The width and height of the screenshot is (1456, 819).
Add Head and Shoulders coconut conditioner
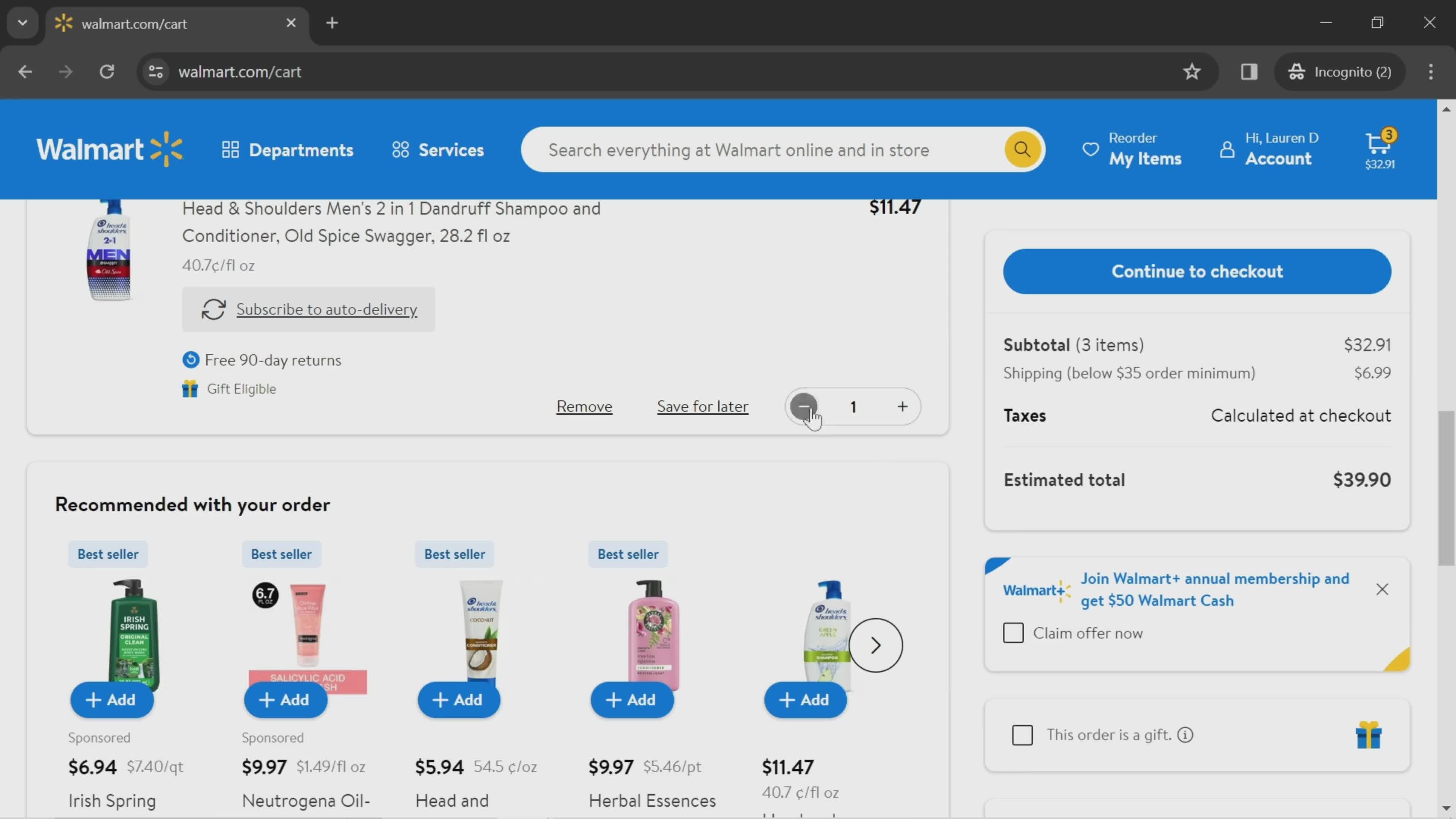(x=458, y=700)
